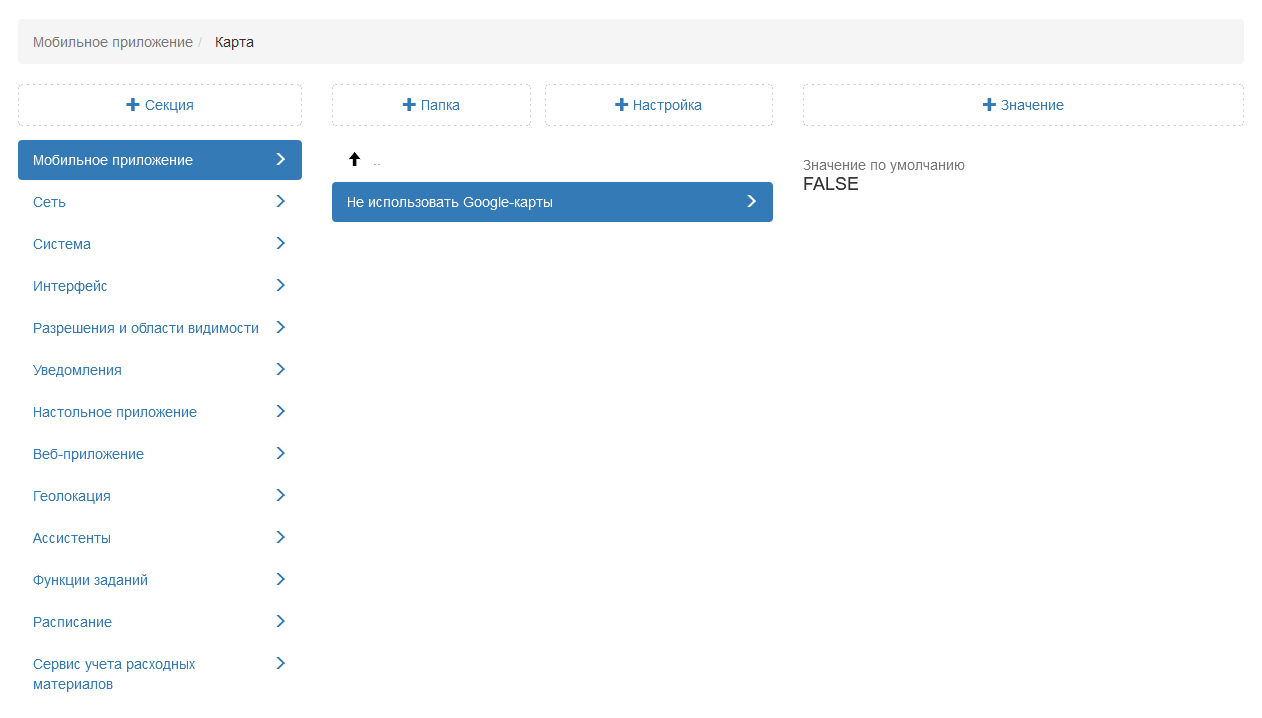Open Разрешения и области видимости
This screenshot has width=1262, height=718.
[146, 328]
